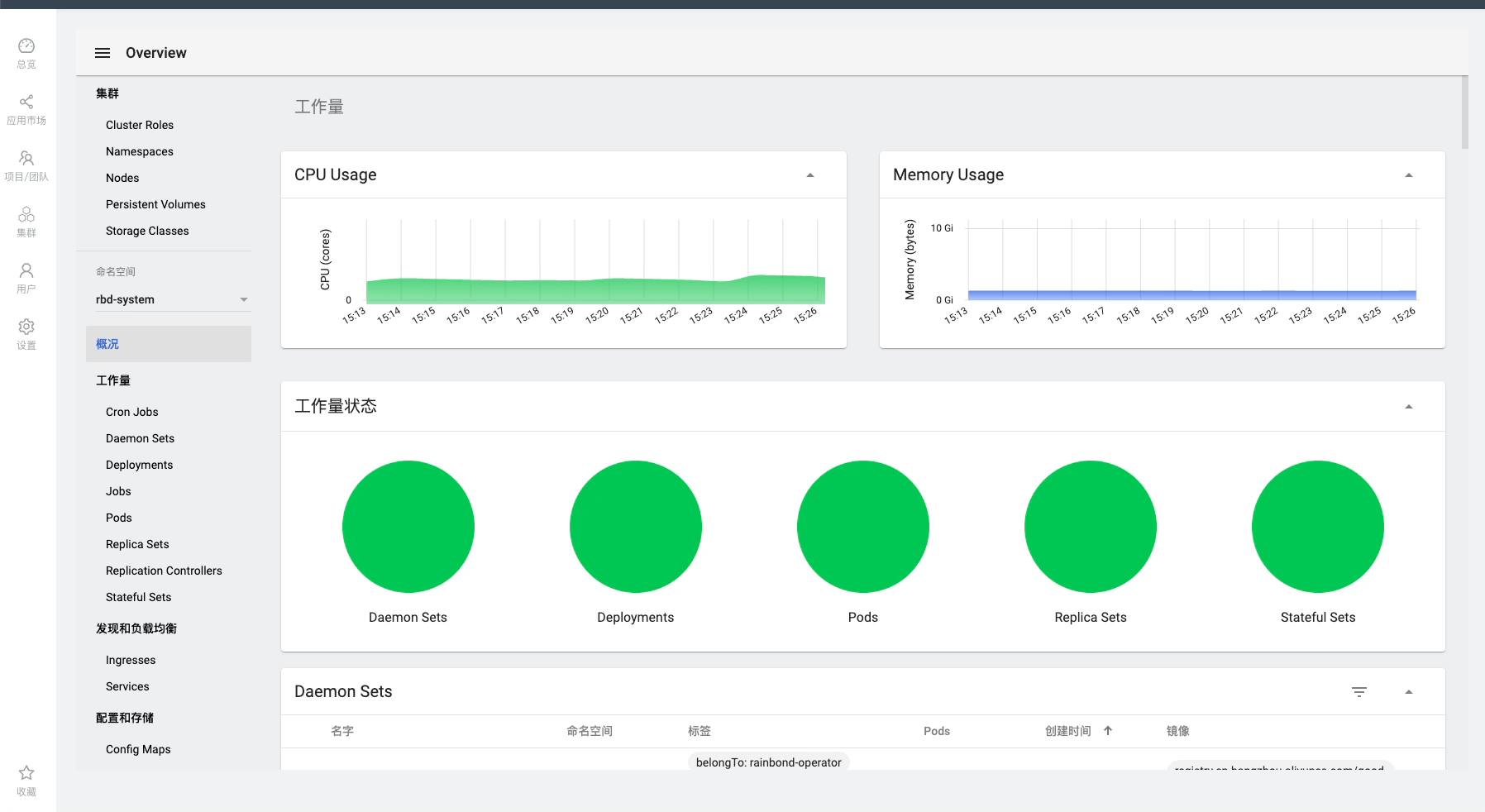Screen dimensions: 1485x812
Task: Open the 集群 cluster sidebar icon
Action: [26, 215]
